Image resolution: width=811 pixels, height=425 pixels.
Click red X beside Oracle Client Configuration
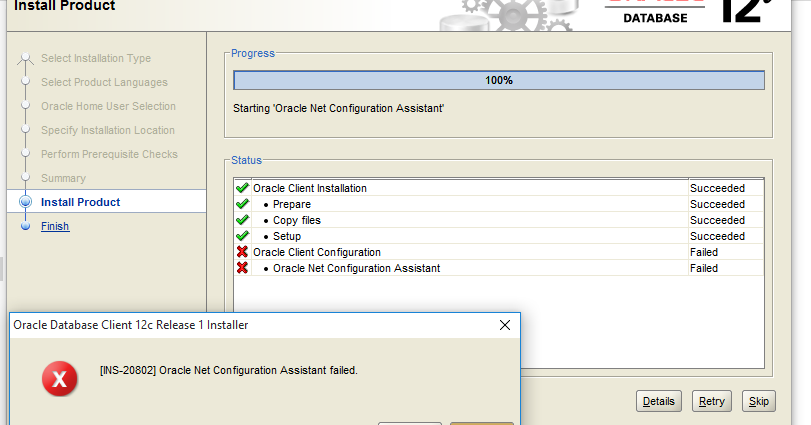242,252
